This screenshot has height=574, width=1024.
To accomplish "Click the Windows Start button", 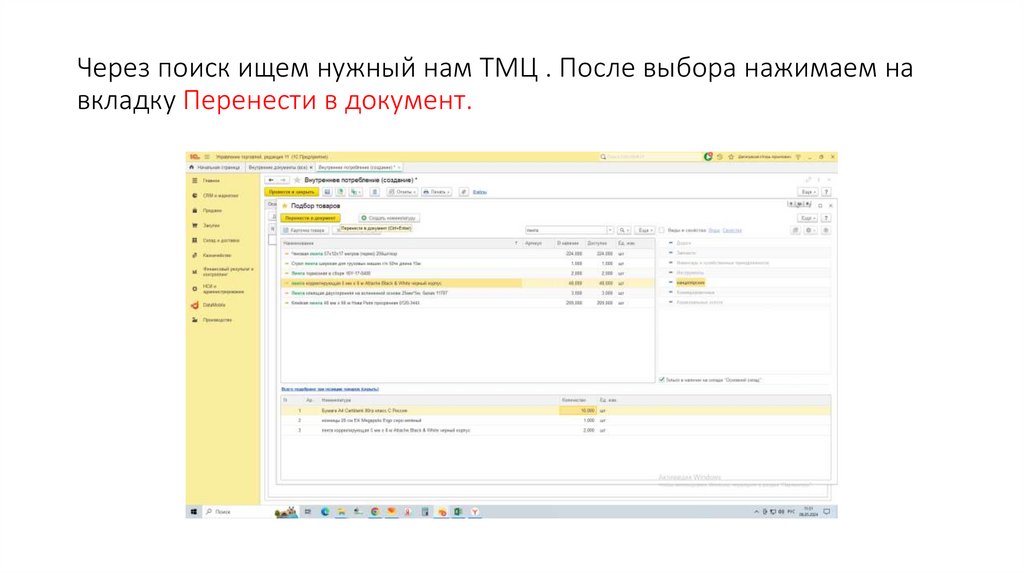I will click(194, 512).
